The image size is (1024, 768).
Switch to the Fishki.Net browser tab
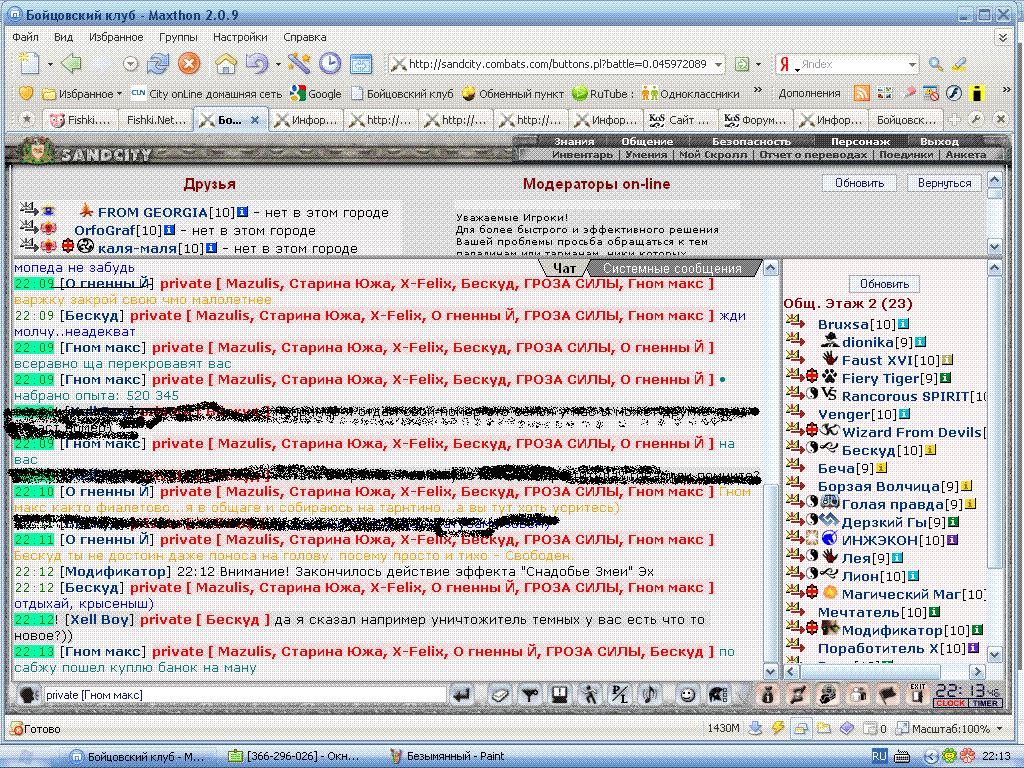pos(156,120)
